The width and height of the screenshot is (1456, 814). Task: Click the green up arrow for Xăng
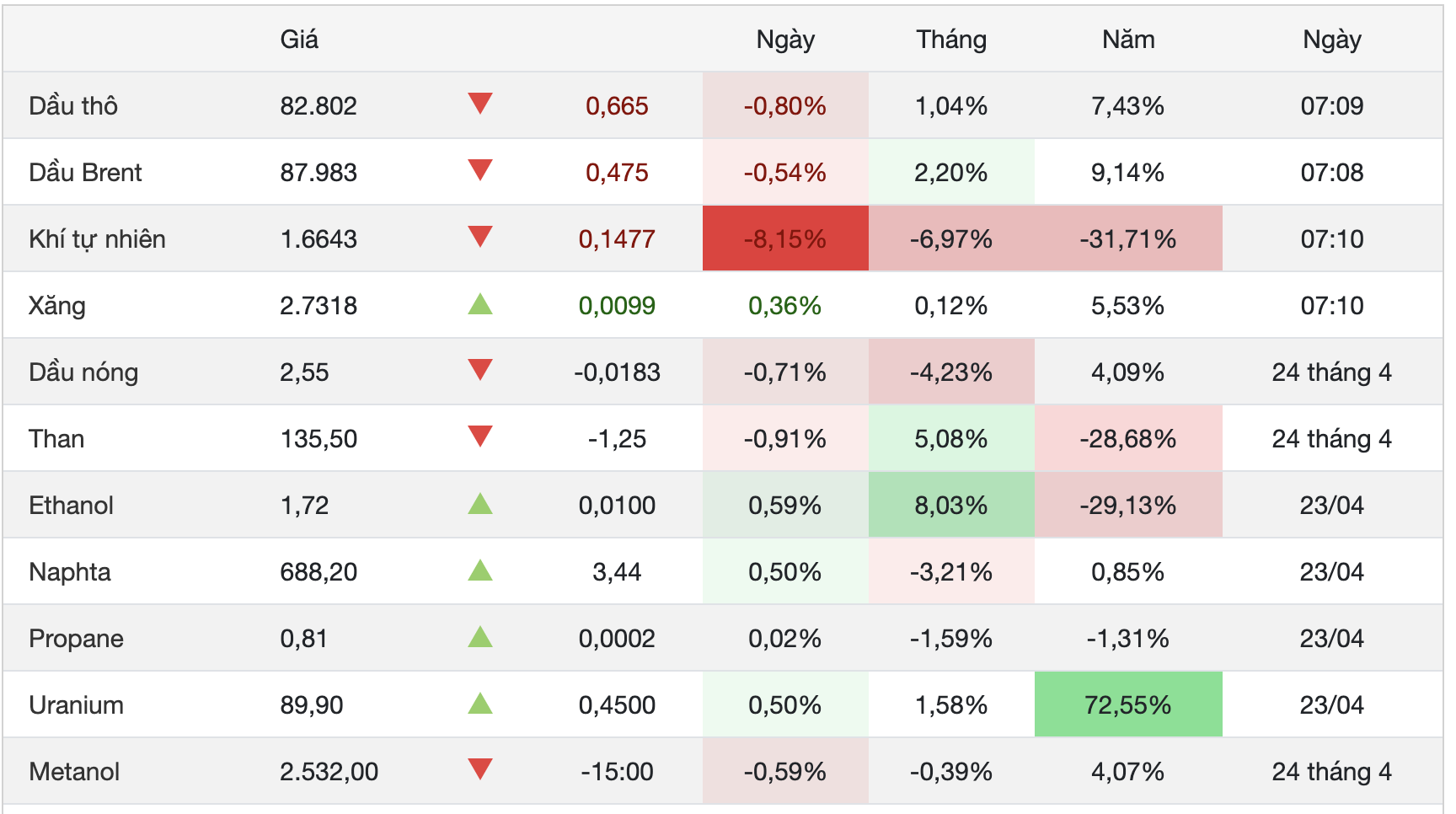coord(480,303)
